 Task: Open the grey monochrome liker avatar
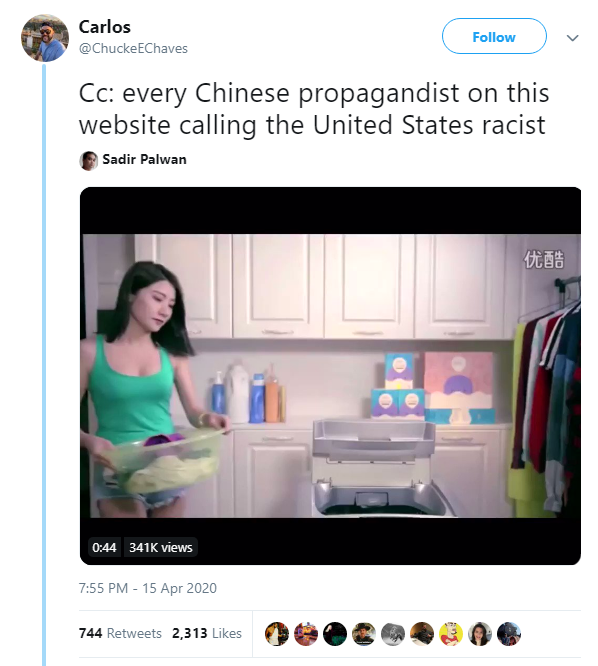pyautogui.click(x=393, y=634)
